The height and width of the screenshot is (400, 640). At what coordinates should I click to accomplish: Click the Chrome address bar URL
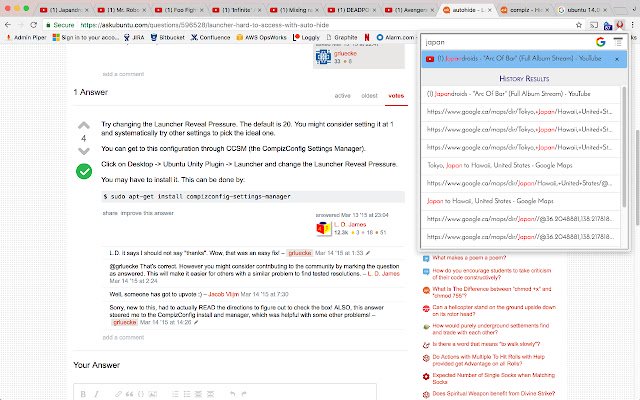204,25
